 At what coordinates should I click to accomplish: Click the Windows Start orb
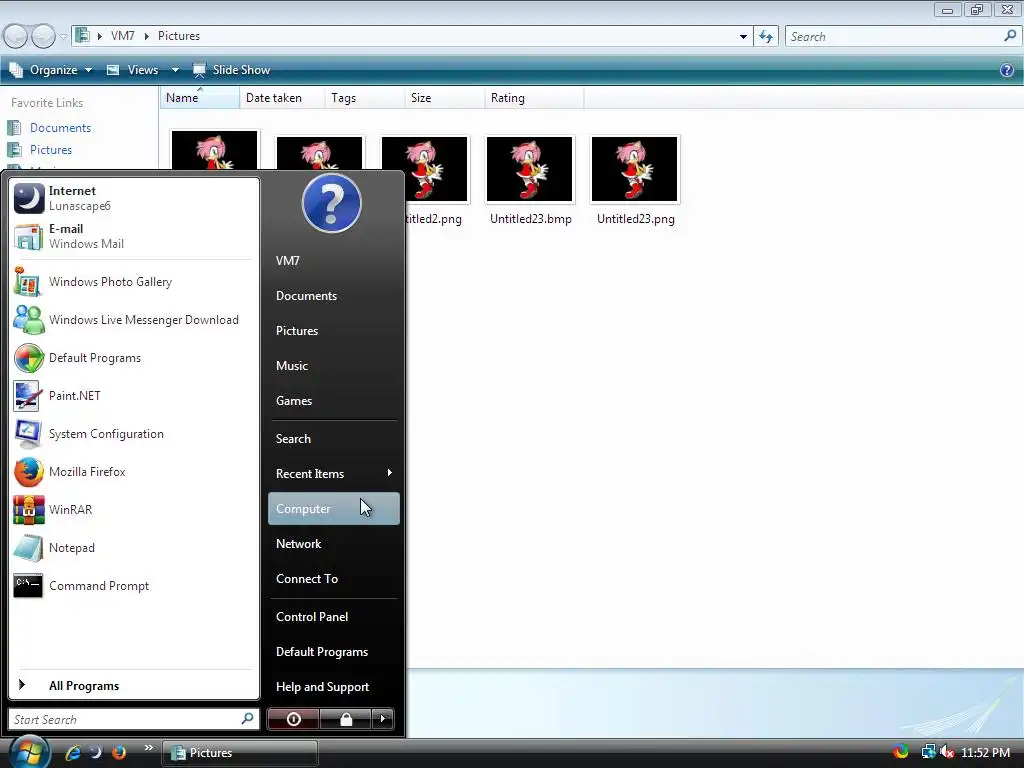pos(29,752)
